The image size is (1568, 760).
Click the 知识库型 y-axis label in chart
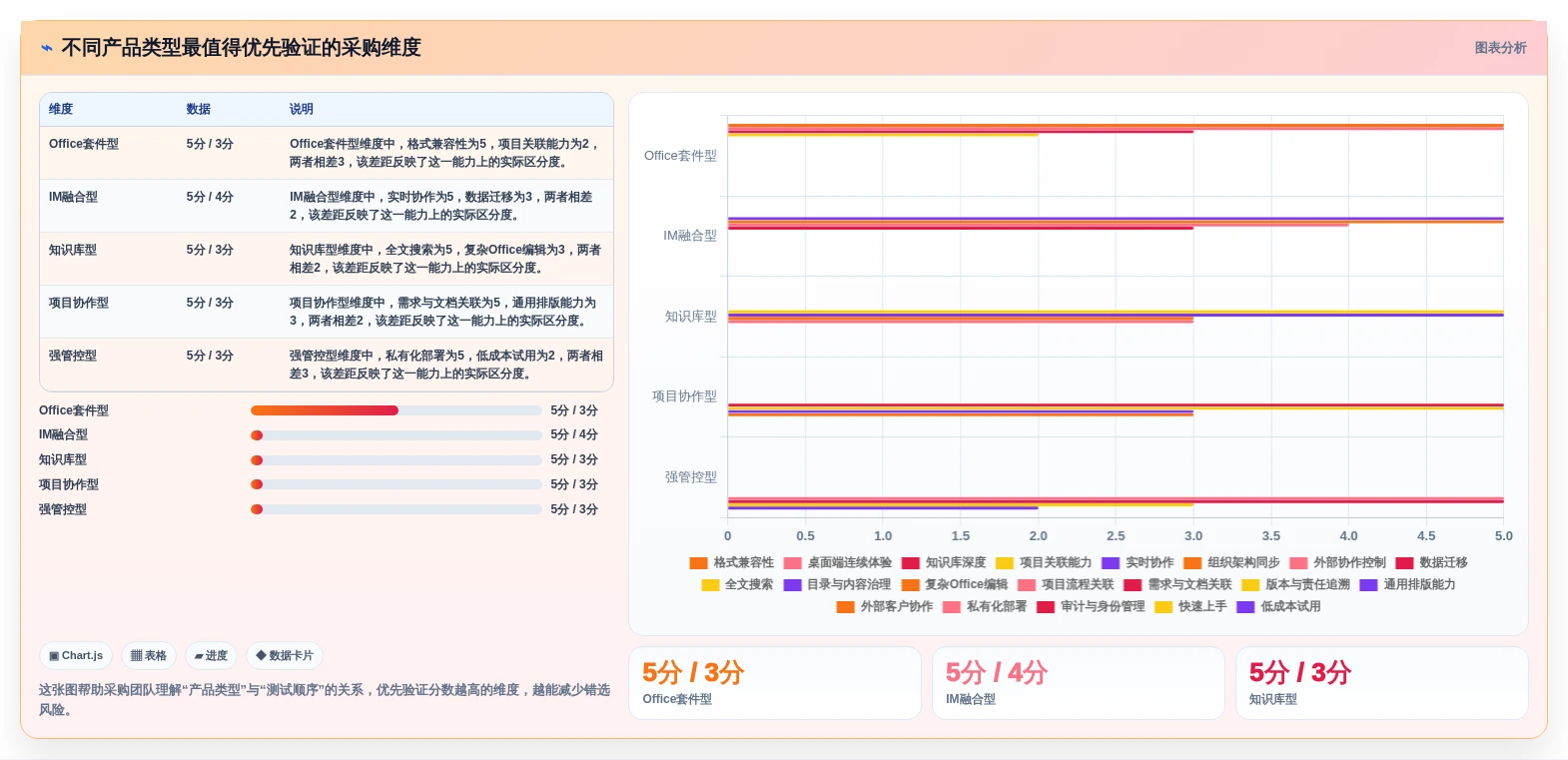click(691, 317)
